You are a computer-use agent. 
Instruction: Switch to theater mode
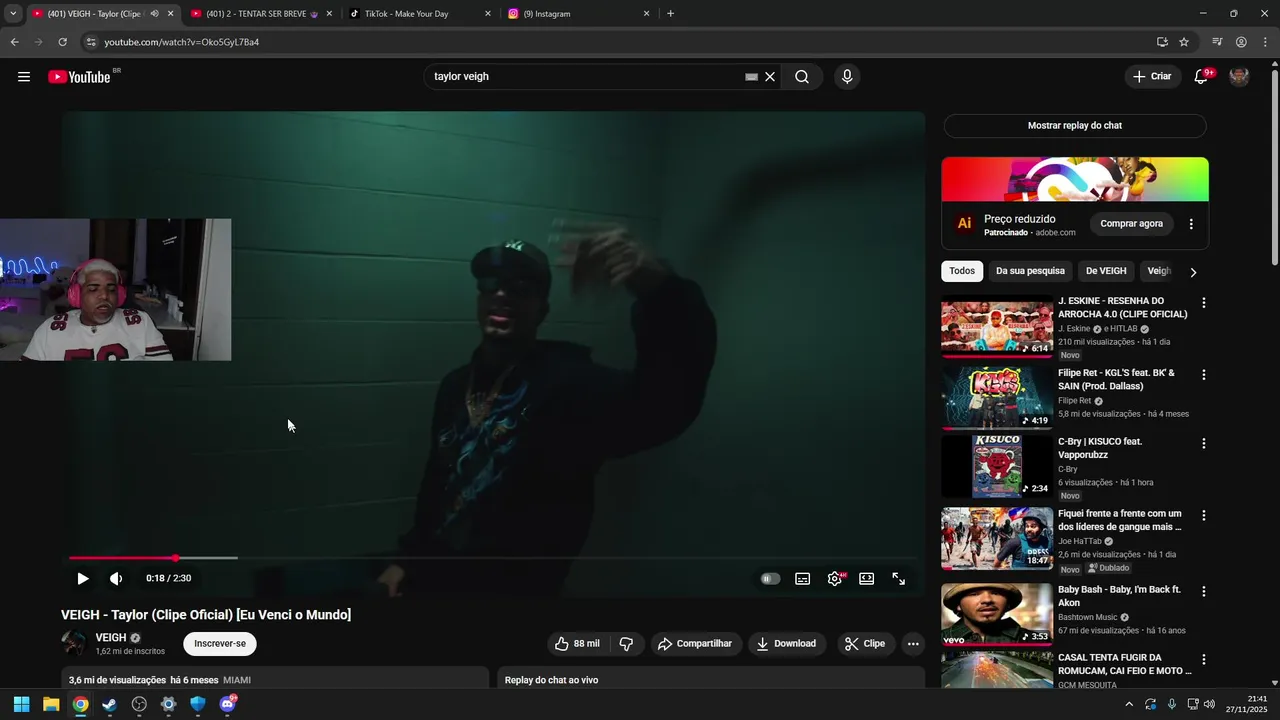[866, 578]
